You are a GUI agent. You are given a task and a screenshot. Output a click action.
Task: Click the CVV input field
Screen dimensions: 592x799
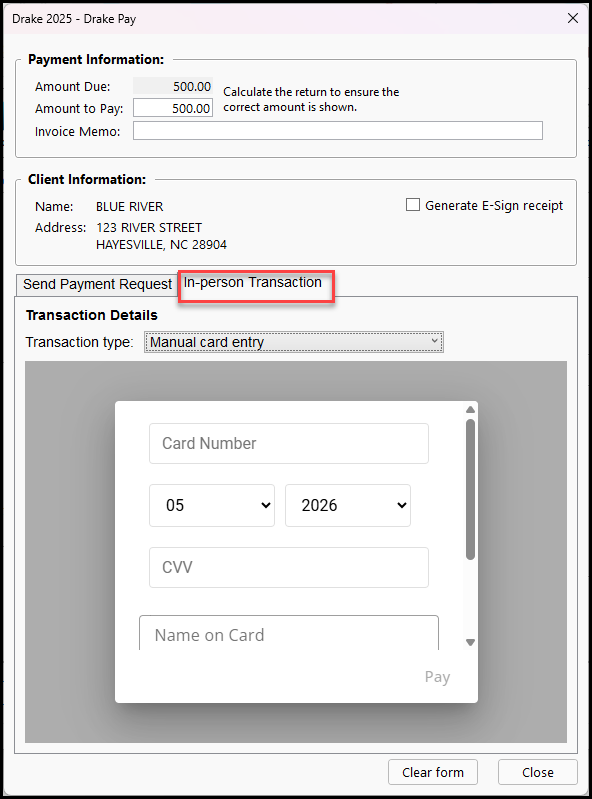289,568
